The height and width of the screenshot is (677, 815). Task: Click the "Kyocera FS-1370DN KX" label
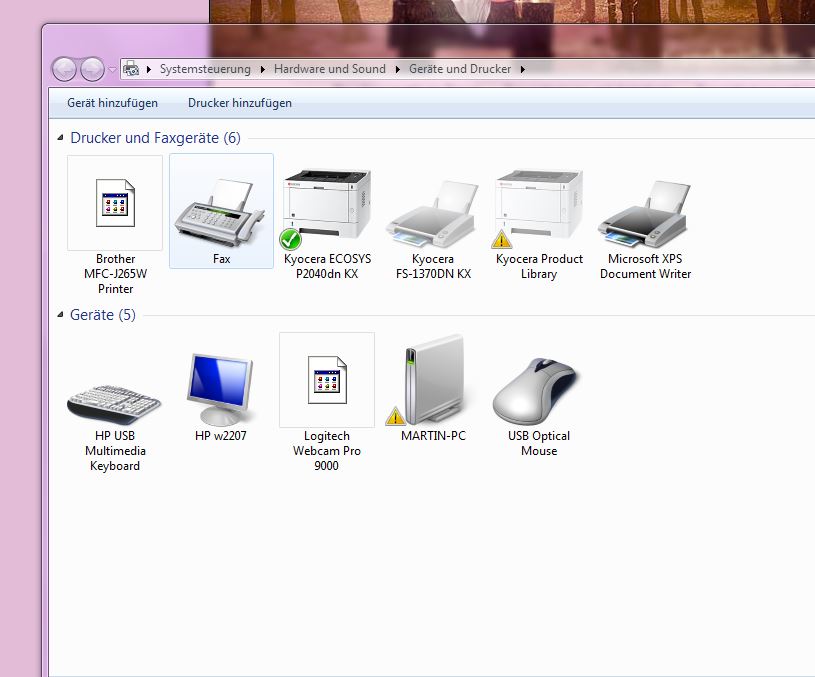coord(433,266)
